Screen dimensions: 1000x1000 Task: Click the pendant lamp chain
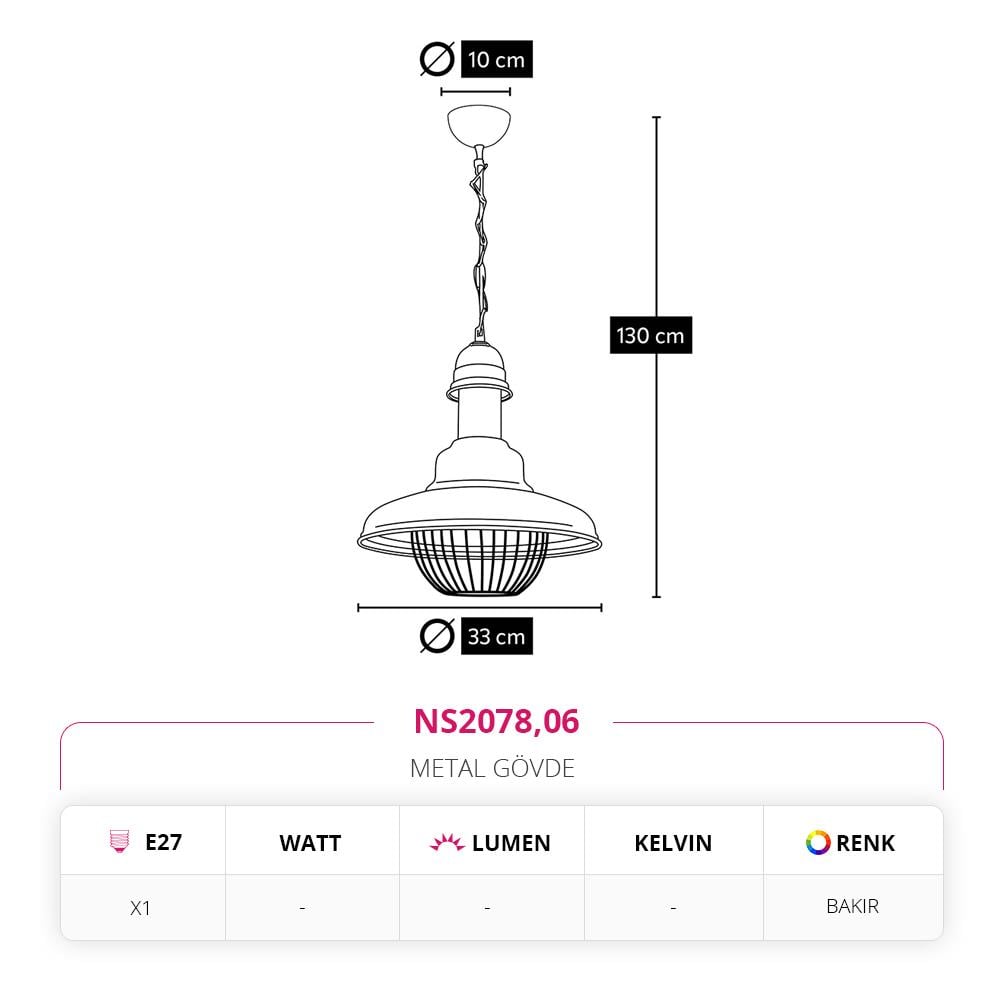tap(480, 246)
